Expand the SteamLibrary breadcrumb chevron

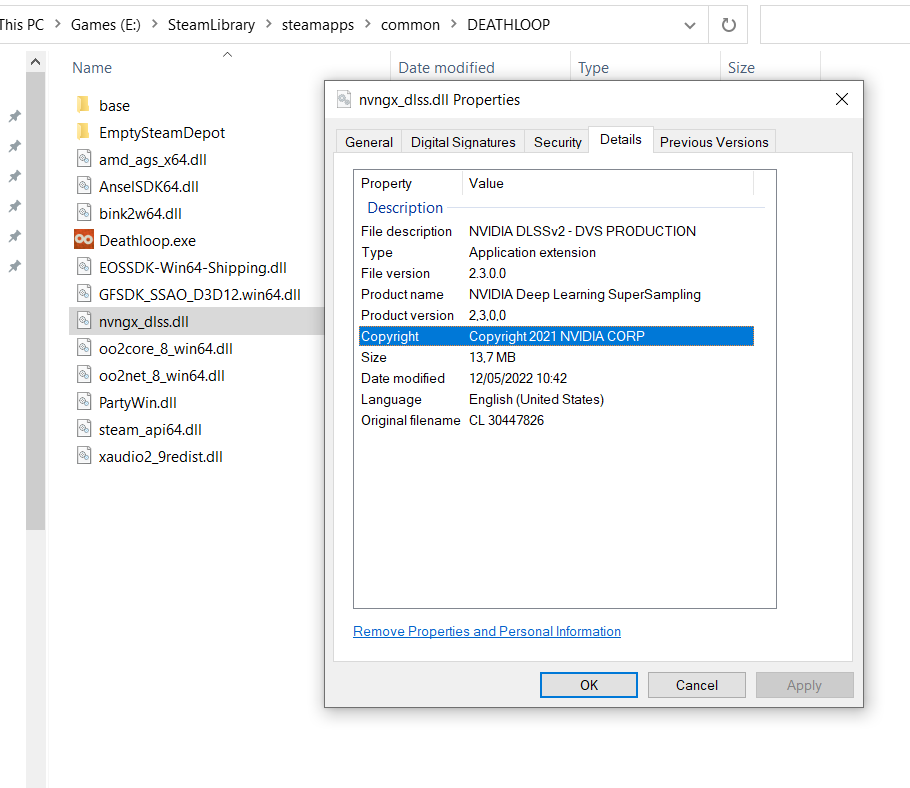click(269, 24)
